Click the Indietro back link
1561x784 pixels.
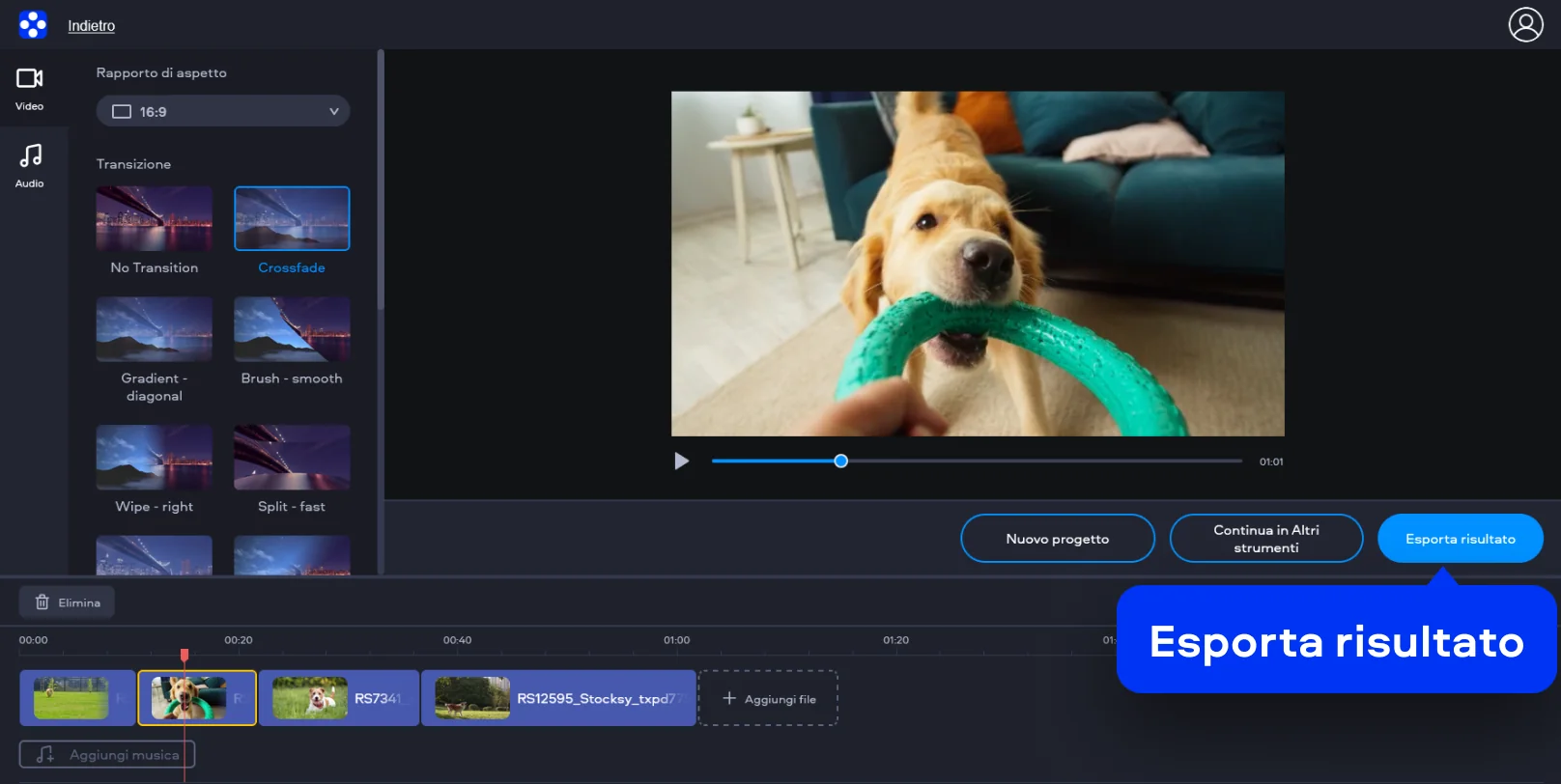[92, 26]
